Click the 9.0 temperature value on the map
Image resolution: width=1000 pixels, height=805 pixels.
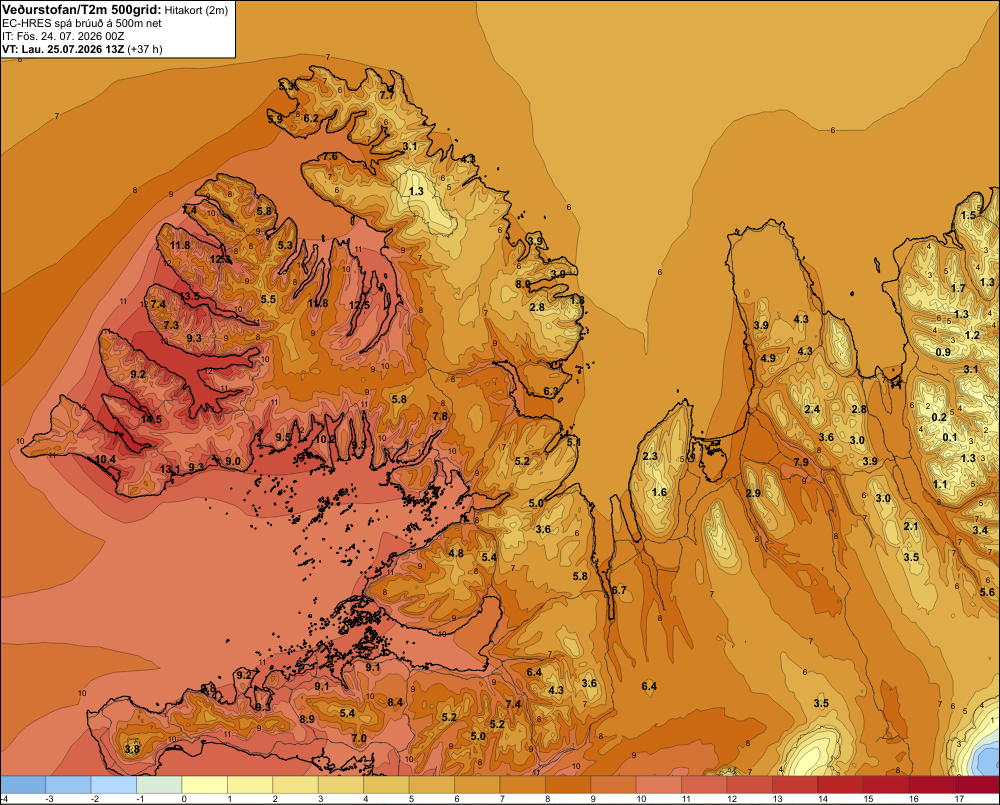[x=233, y=461]
